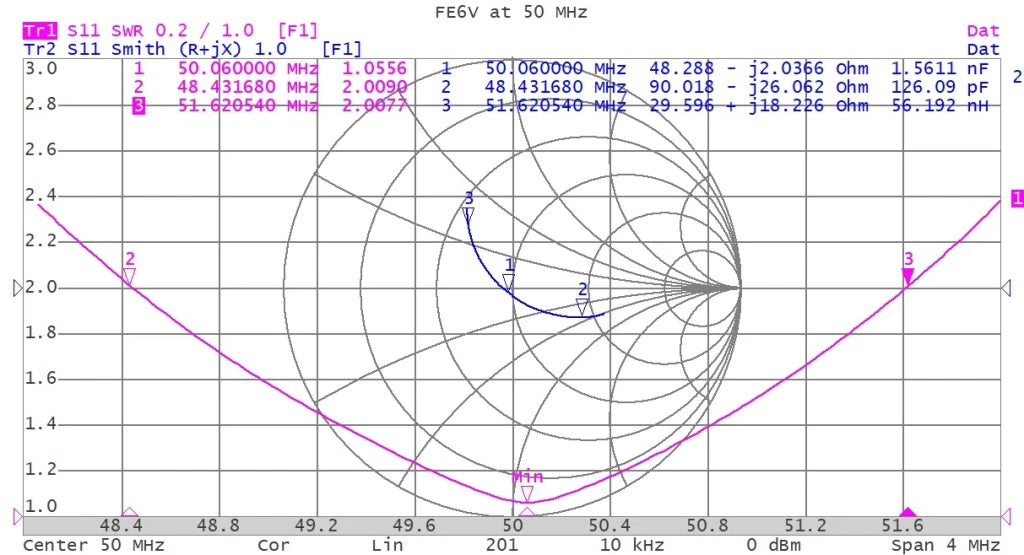Select marker 2 on the Smith chart
This screenshot has height=555, width=1024.
[x=582, y=306]
